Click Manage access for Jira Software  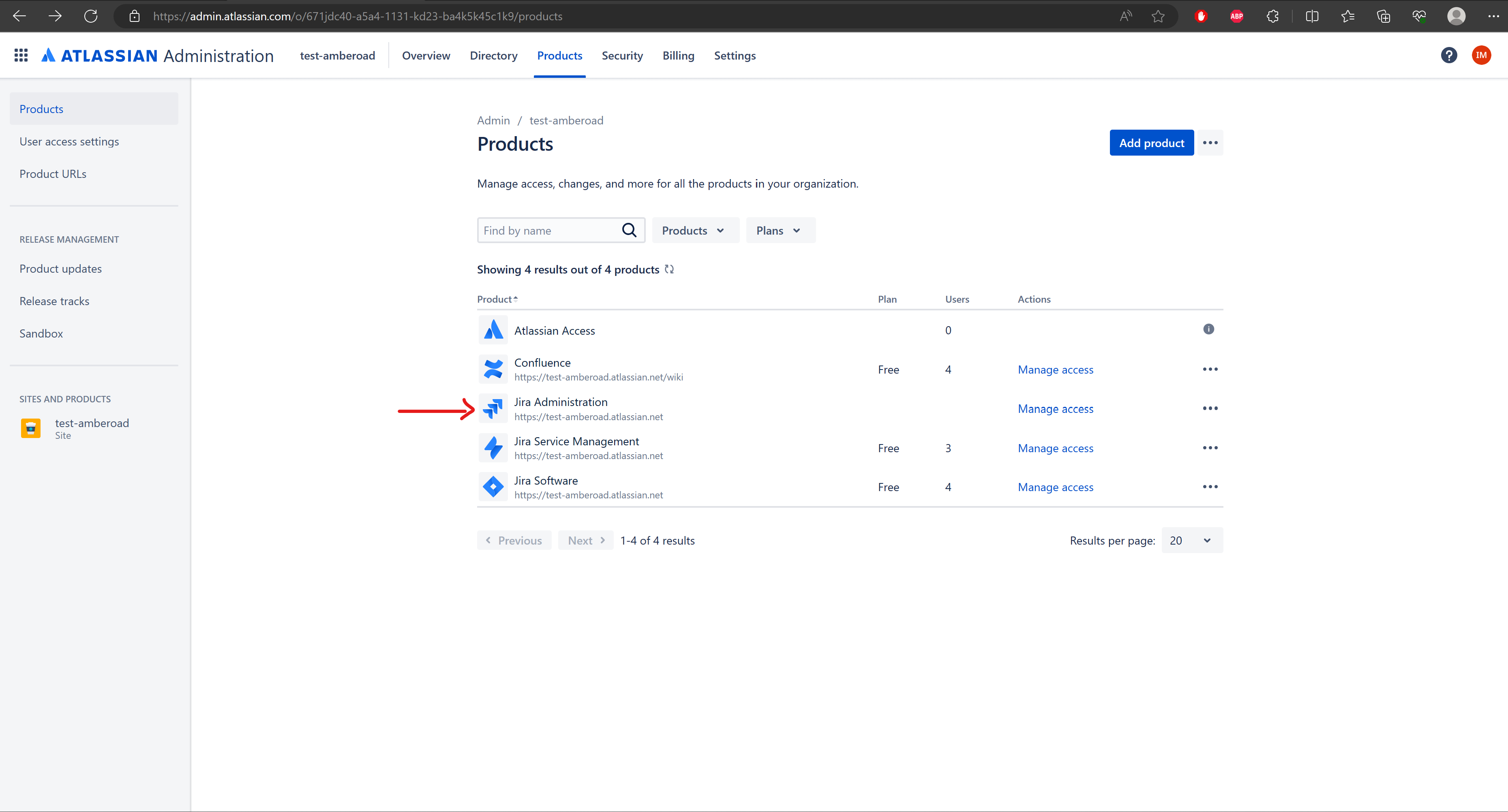click(1056, 487)
